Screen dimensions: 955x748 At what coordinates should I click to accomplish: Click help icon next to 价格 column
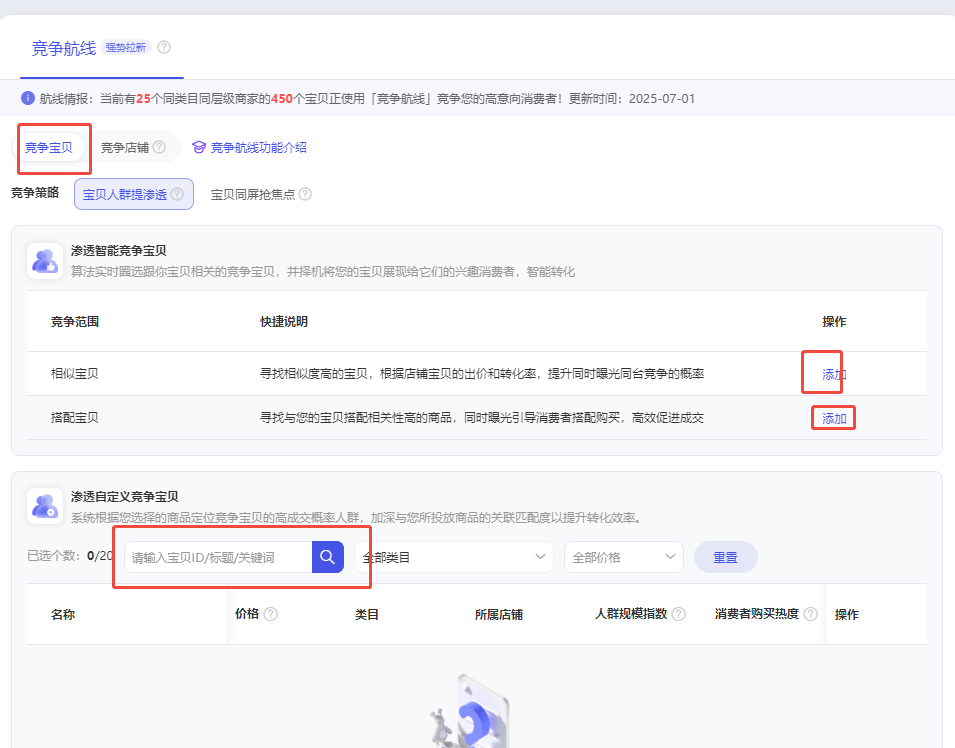pyautogui.click(x=270, y=614)
